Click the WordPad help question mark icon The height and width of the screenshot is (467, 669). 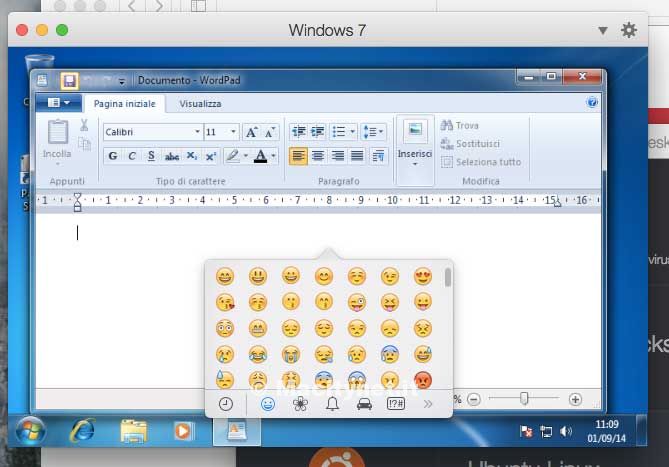[x=592, y=102]
